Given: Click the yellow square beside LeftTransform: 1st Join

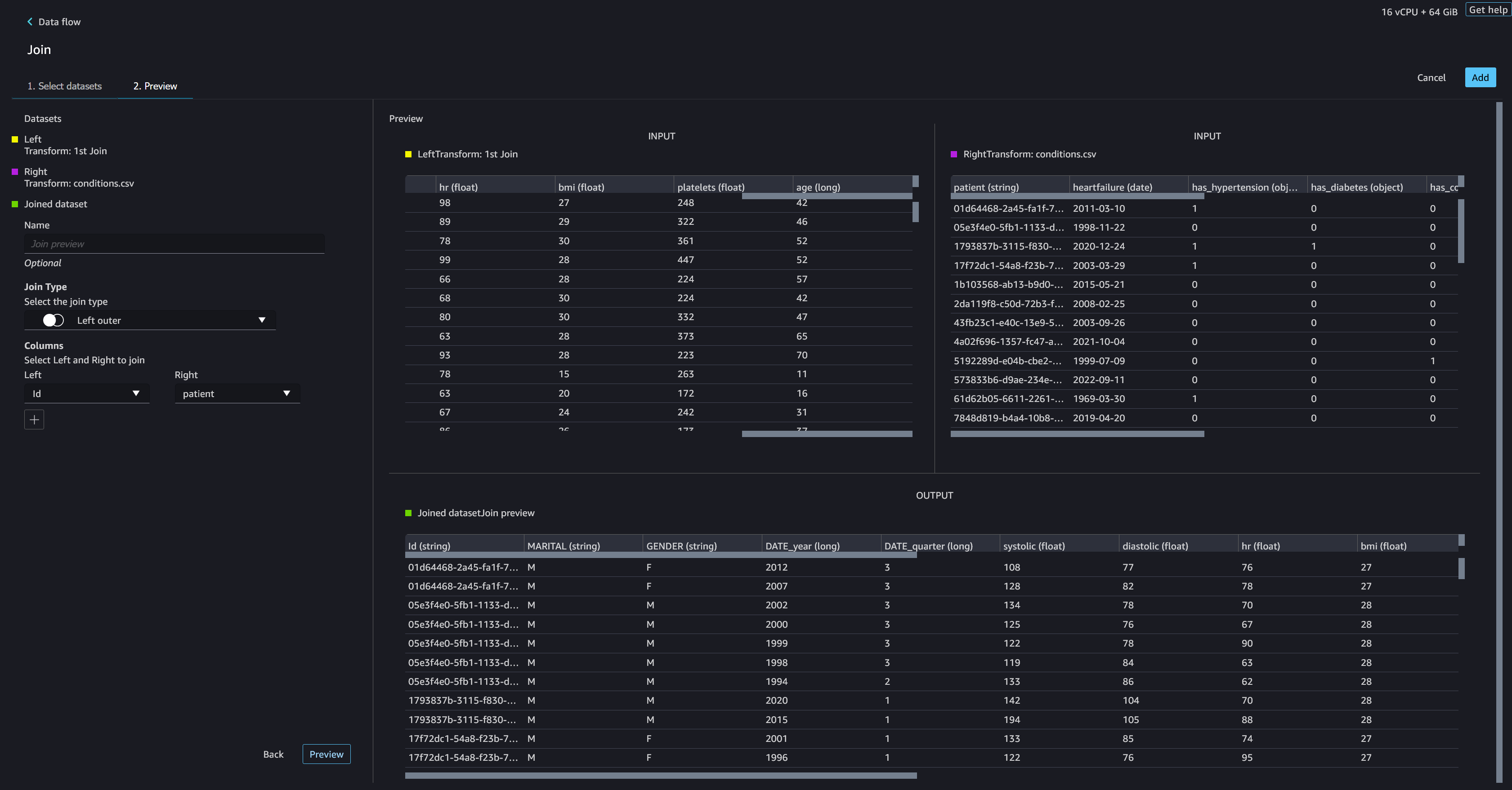Looking at the screenshot, I should (408, 154).
